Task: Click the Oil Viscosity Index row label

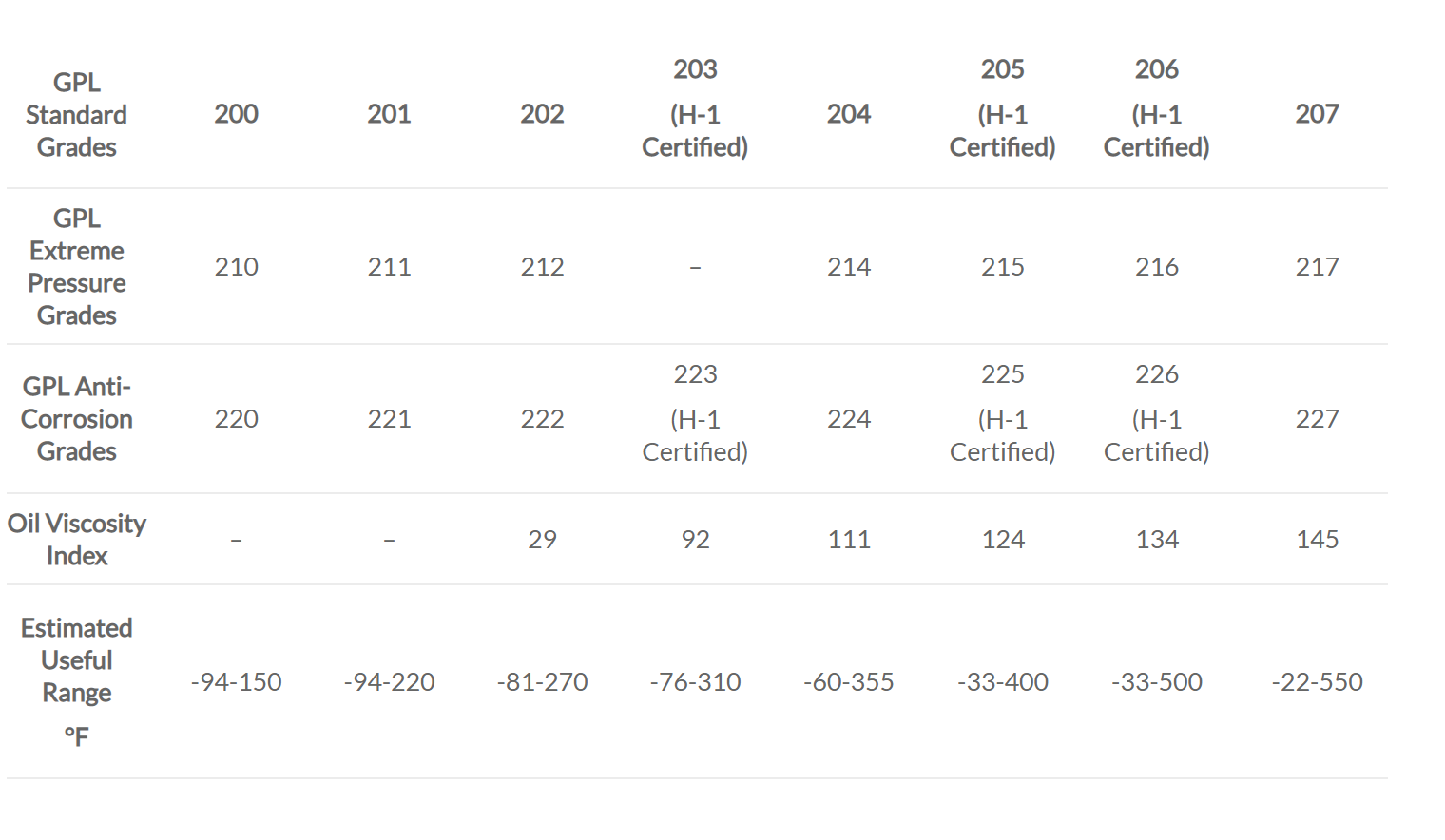Action: tap(76, 540)
